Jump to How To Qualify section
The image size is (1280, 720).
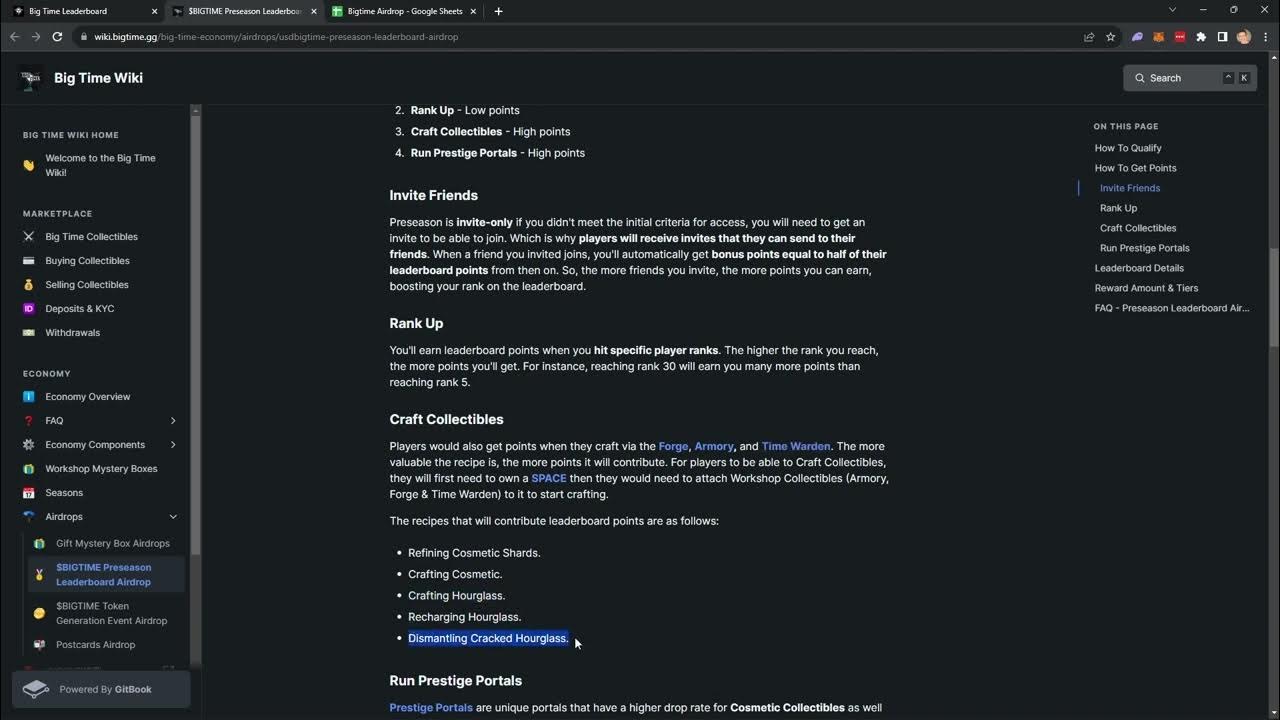(1128, 148)
